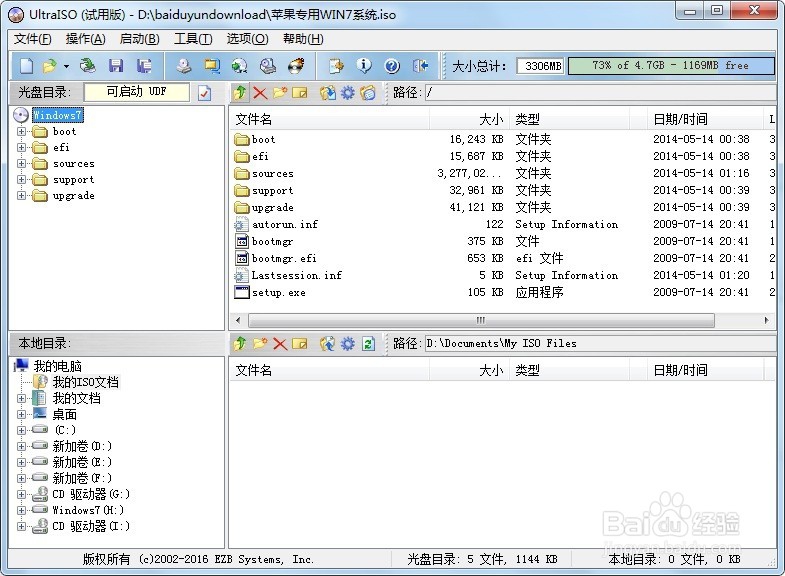Click the extract icon in disc toolbar
785x576 pixels.
click(328, 93)
